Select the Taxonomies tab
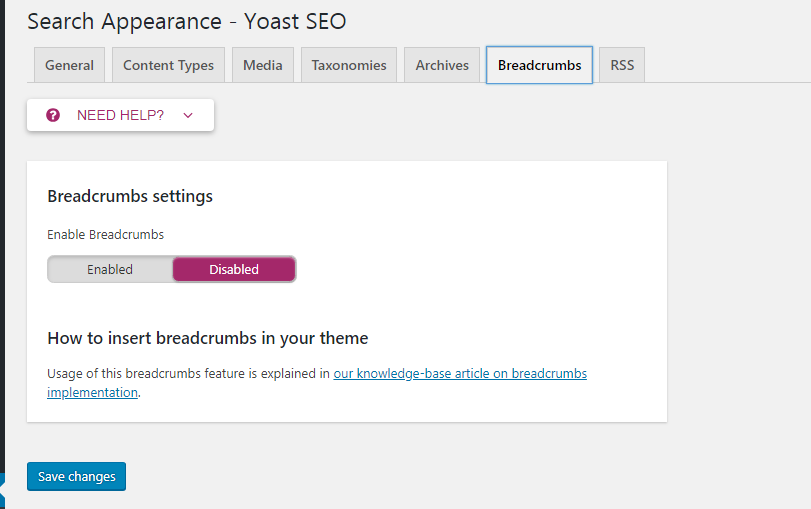The image size is (811, 509). coord(349,65)
